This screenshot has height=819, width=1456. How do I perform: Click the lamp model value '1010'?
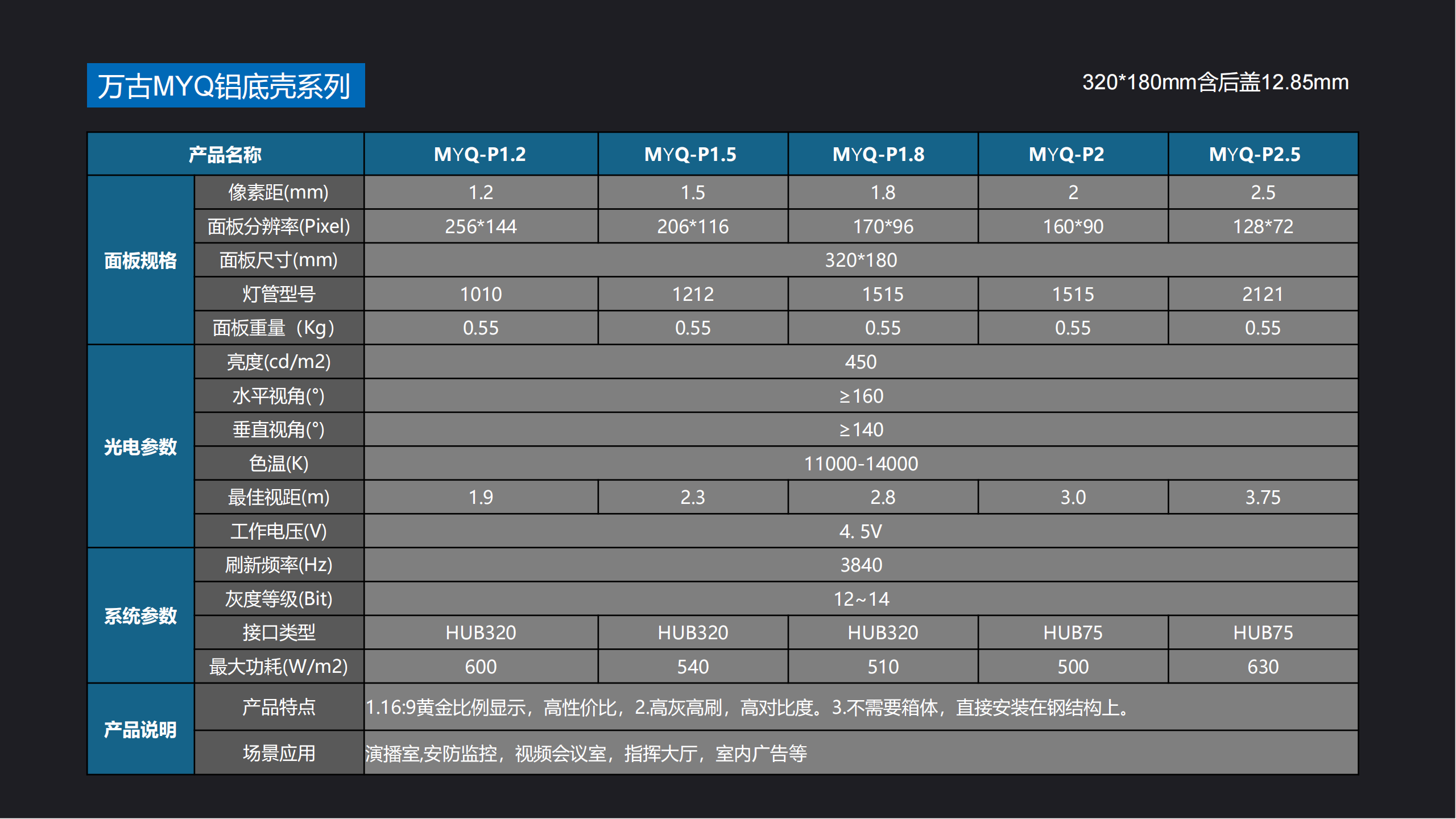click(x=481, y=294)
